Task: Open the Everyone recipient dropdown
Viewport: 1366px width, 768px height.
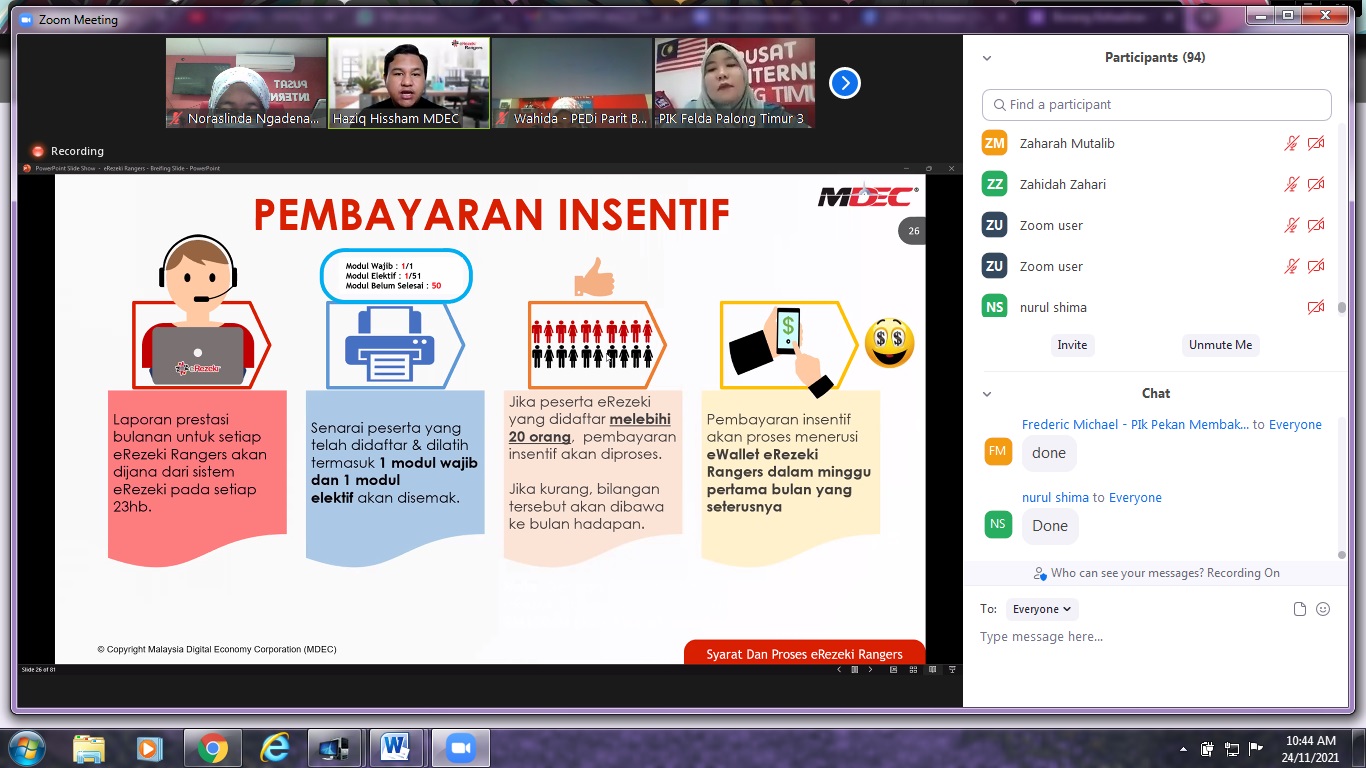Action: coord(1042,609)
